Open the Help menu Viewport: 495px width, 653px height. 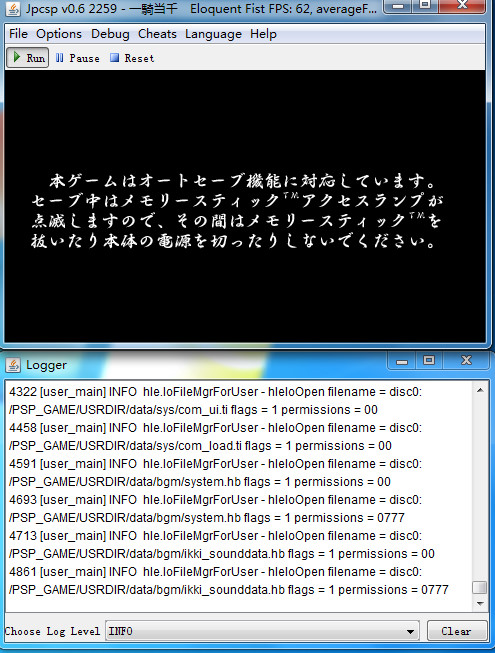(263, 34)
